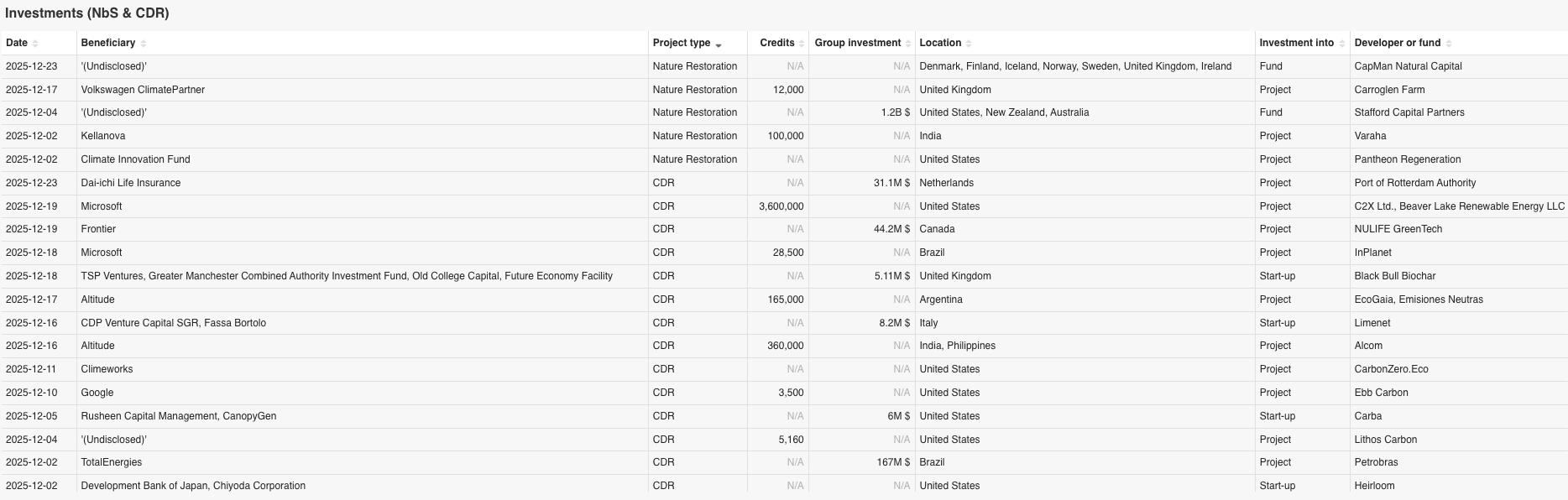Click the Dai-ichi Life Insurance row
Image resolution: width=1568 pixels, height=500 pixels.
131,183
